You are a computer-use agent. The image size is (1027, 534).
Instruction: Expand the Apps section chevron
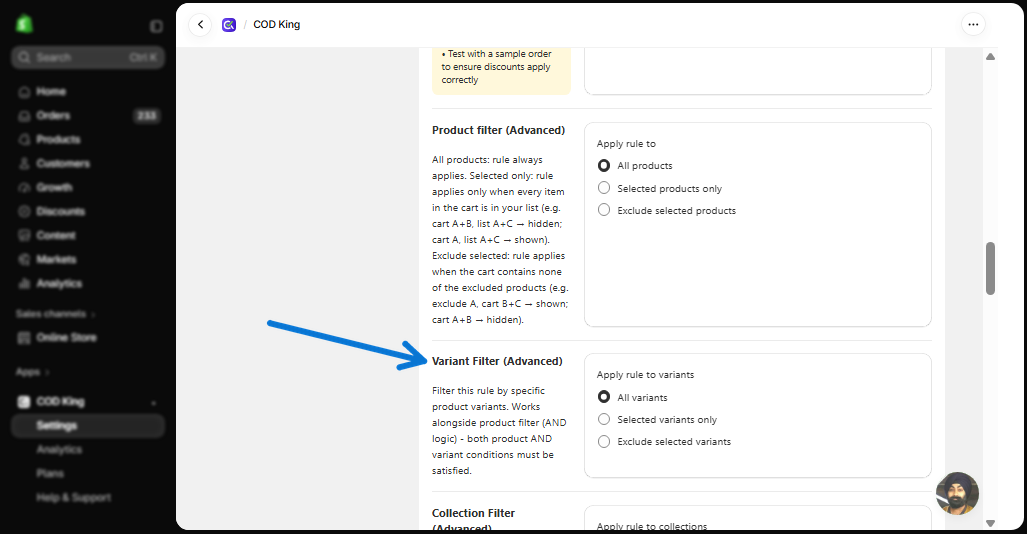(x=47, y=372)
